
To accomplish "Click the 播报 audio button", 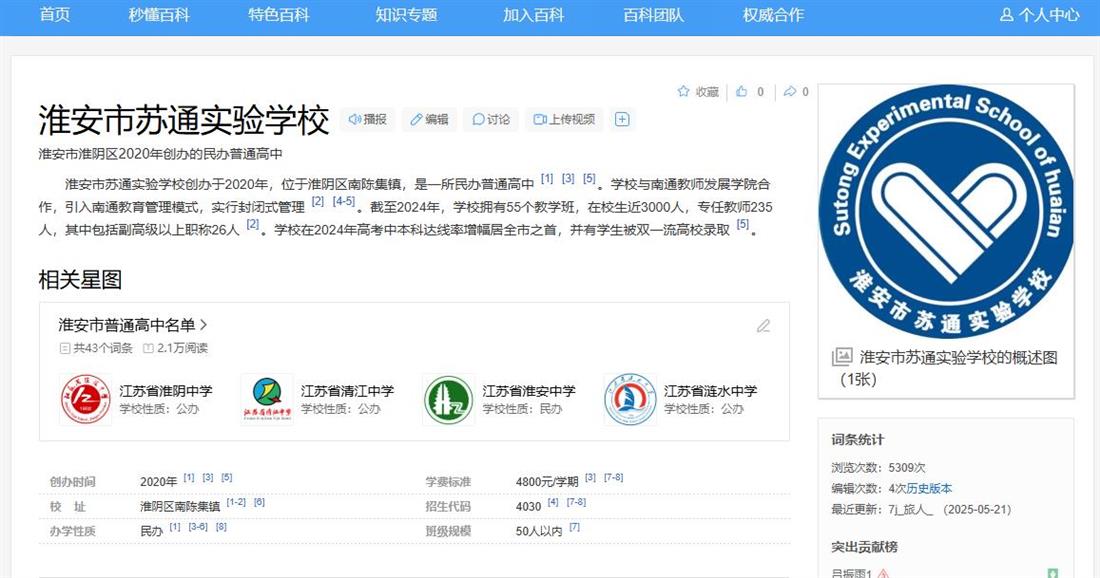I will (368, 119).
